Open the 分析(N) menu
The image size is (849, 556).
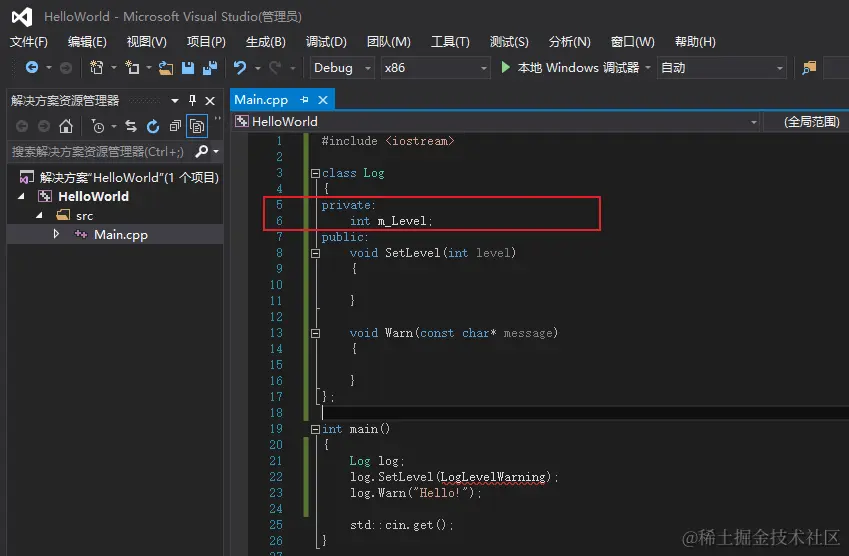coord(570,42)
